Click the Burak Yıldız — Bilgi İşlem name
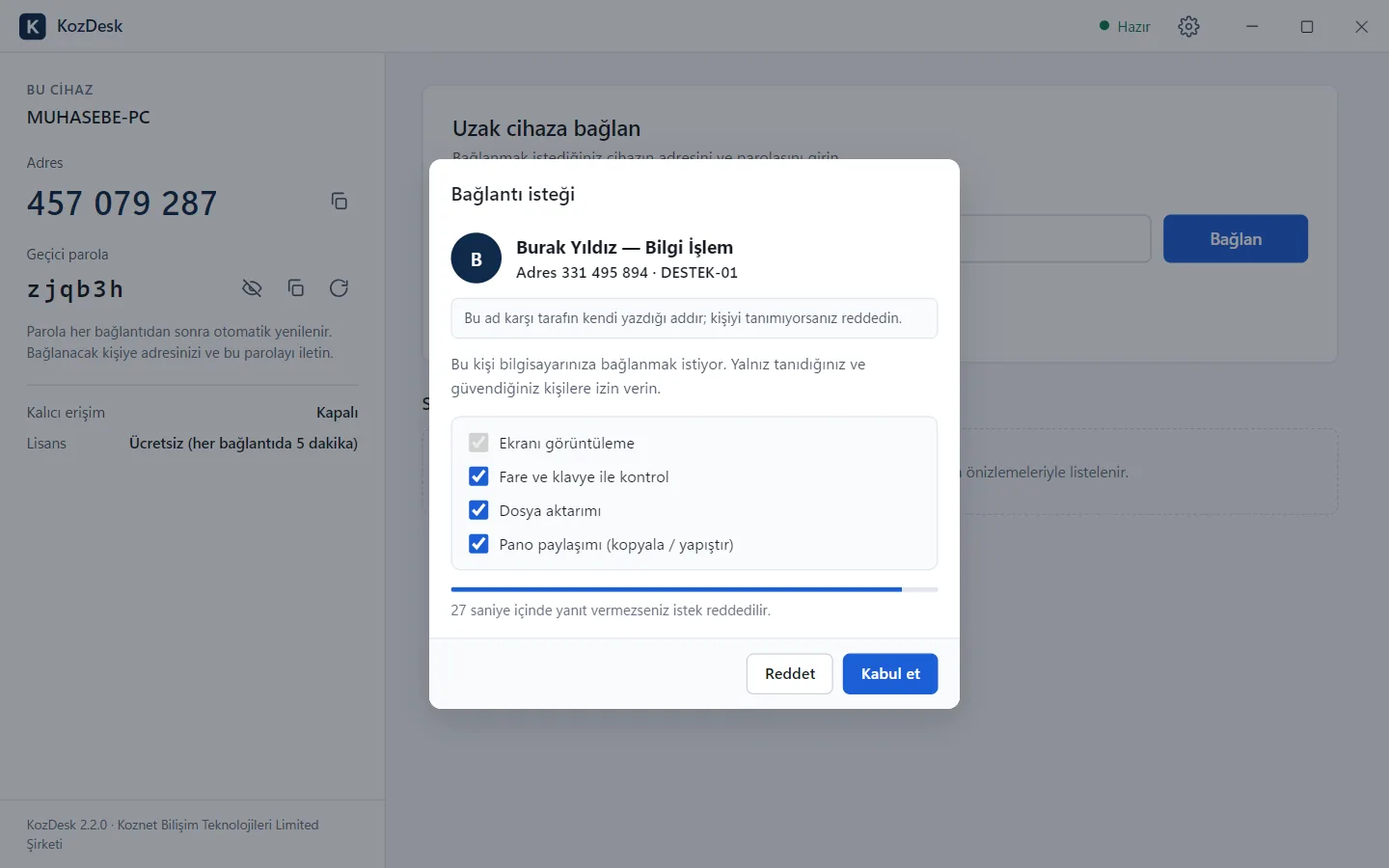This screenshot has width=1389, height=868. [x=625, y=247]
